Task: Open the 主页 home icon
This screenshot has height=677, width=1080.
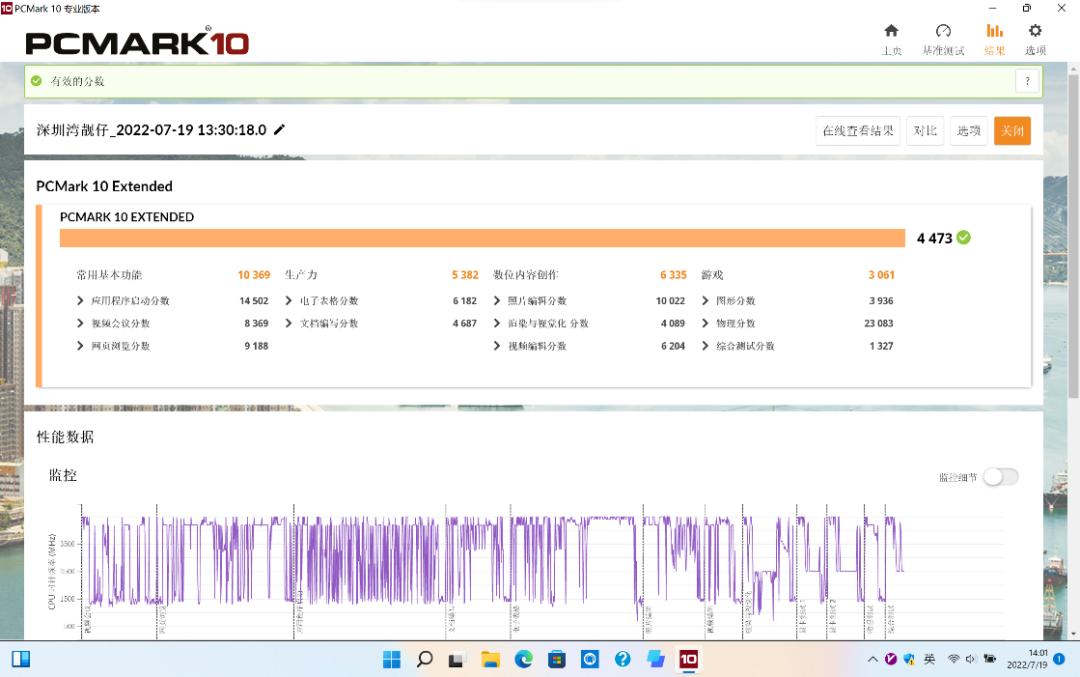Action: point(891,31)
